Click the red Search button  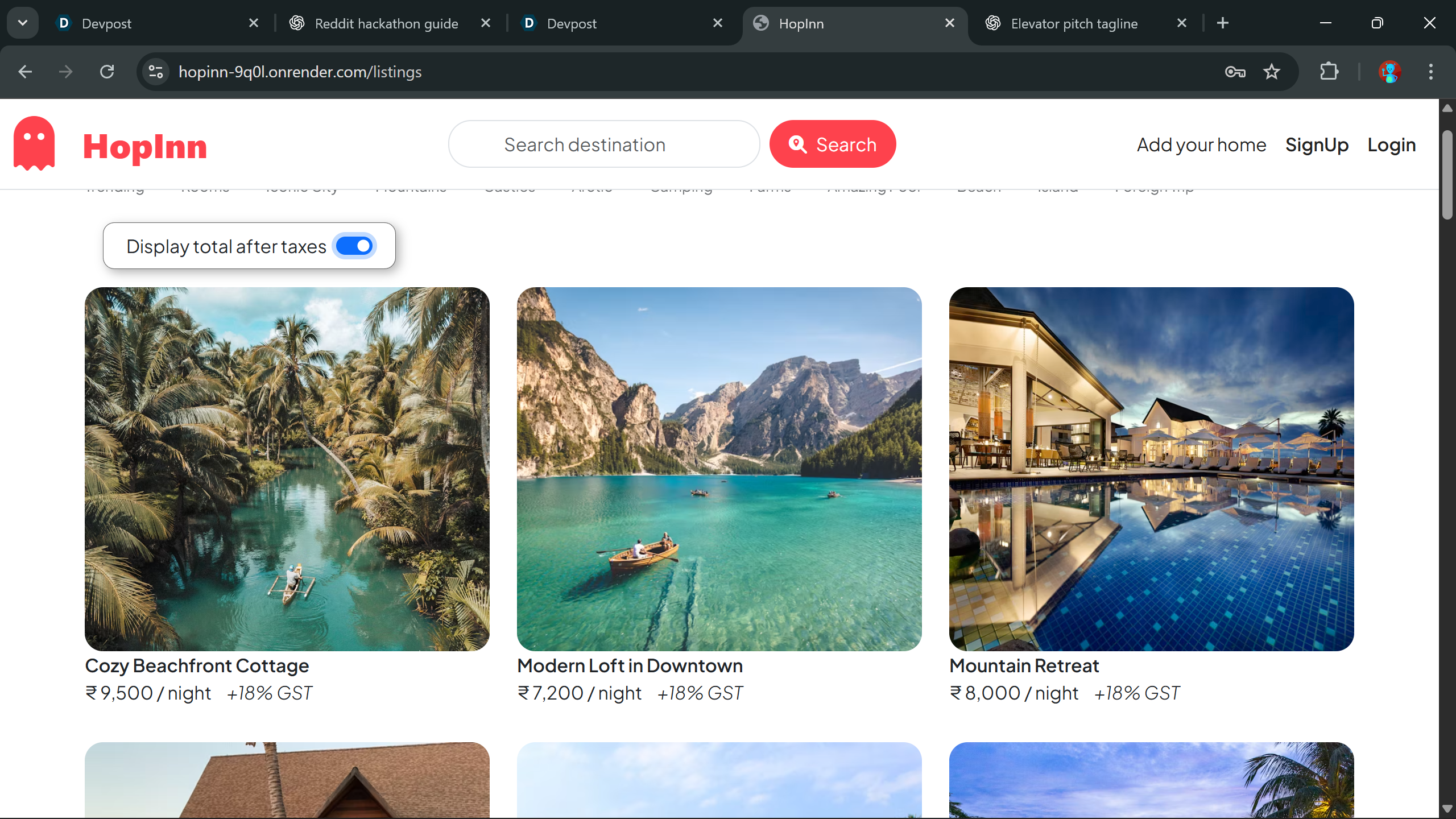point(832,144)
